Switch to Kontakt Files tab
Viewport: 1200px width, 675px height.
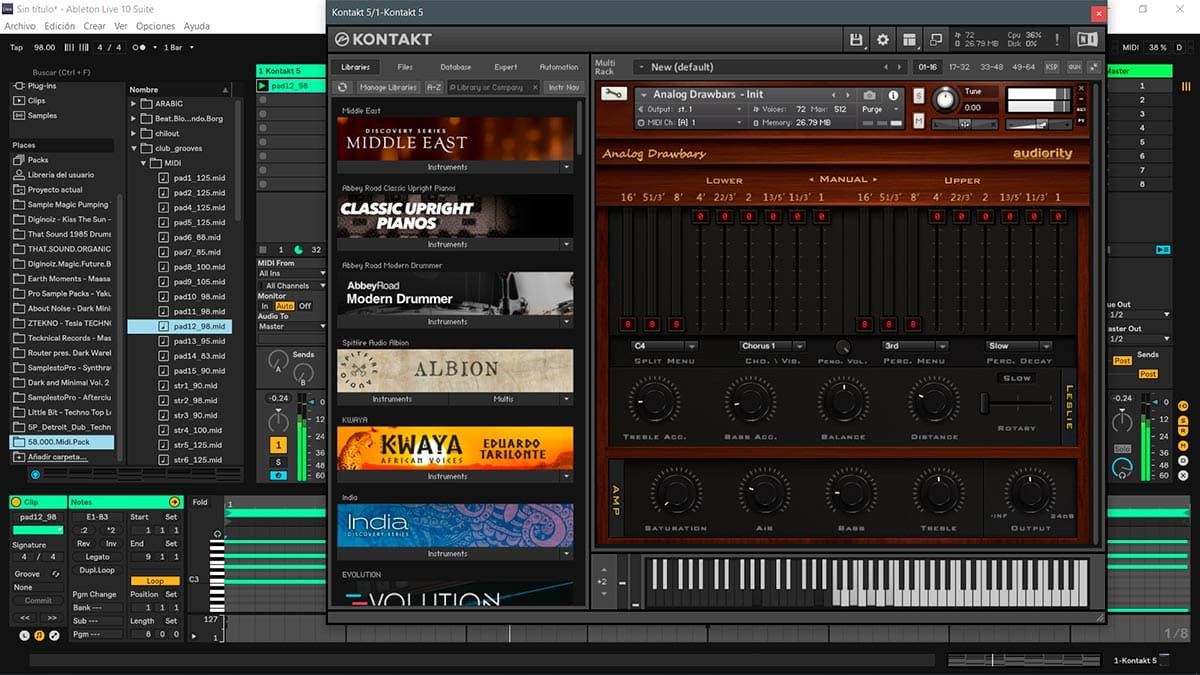405,67
